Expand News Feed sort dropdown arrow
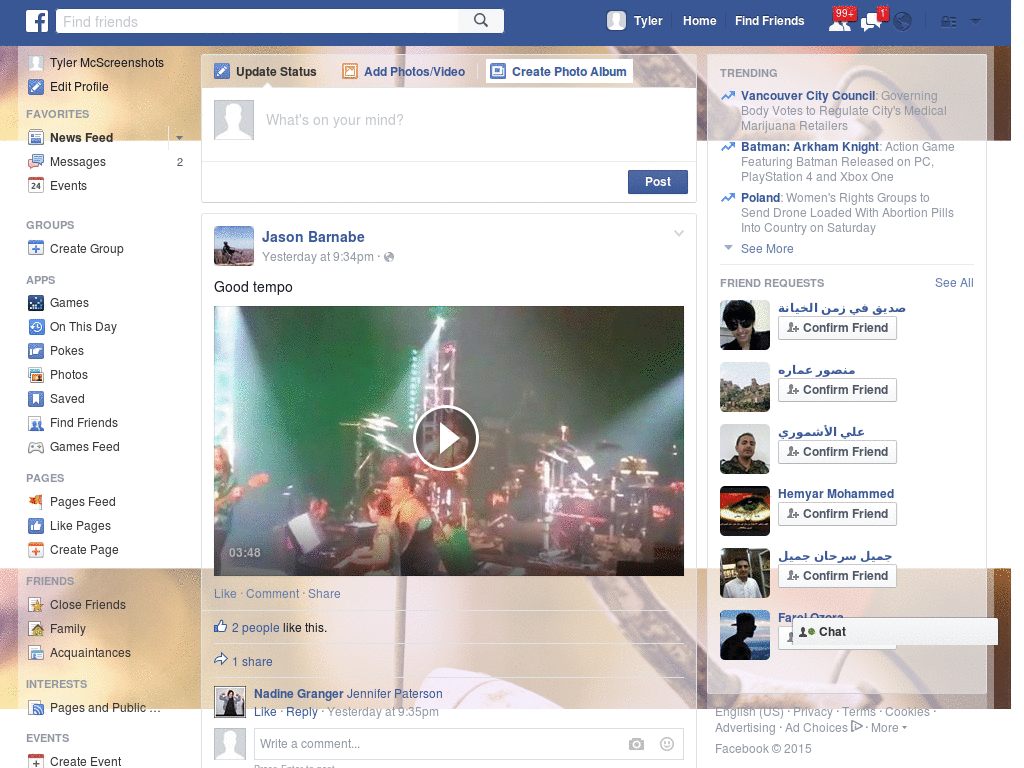 179,138
